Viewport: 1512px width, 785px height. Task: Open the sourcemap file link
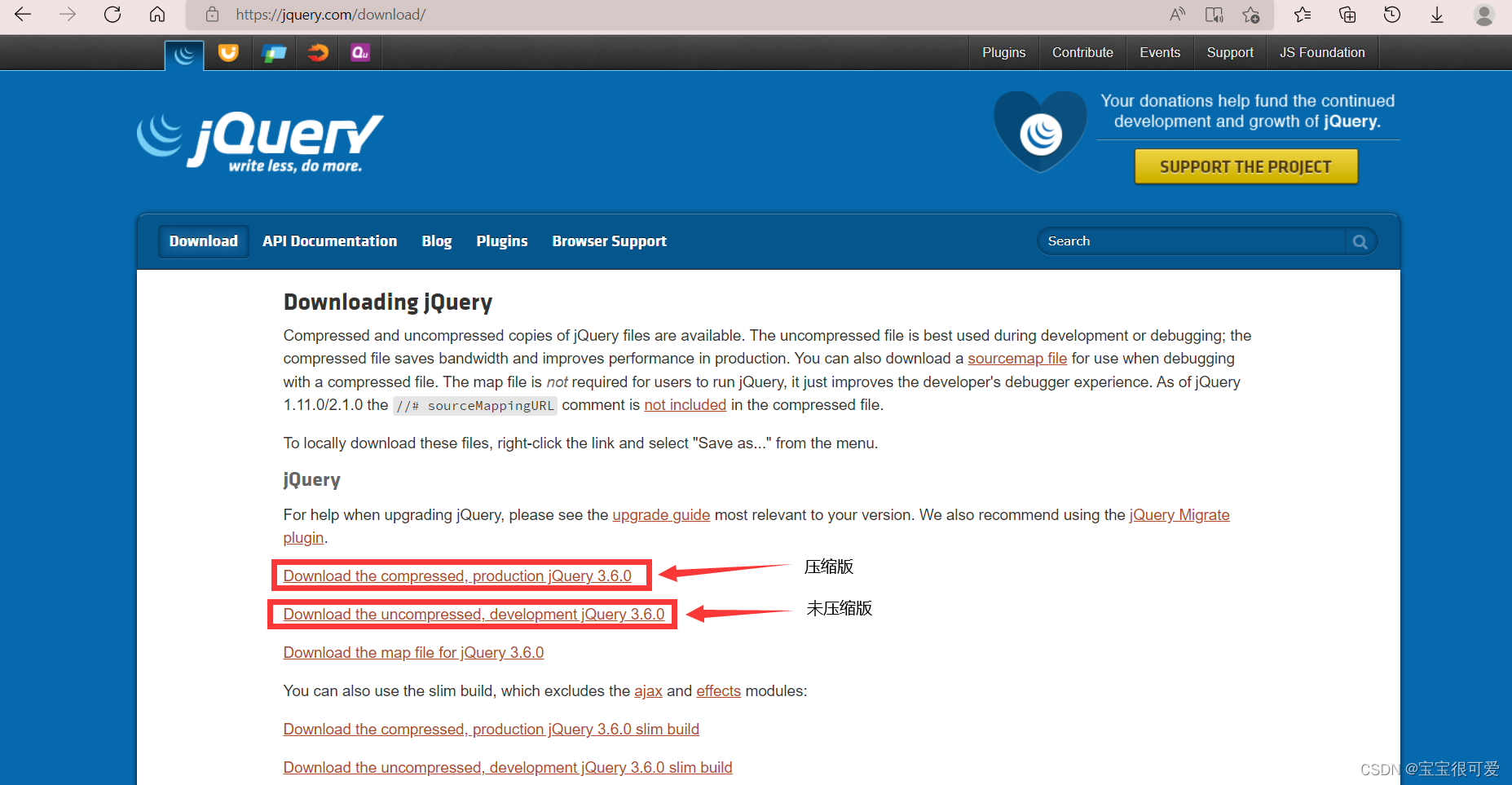tap(1017, 359)
